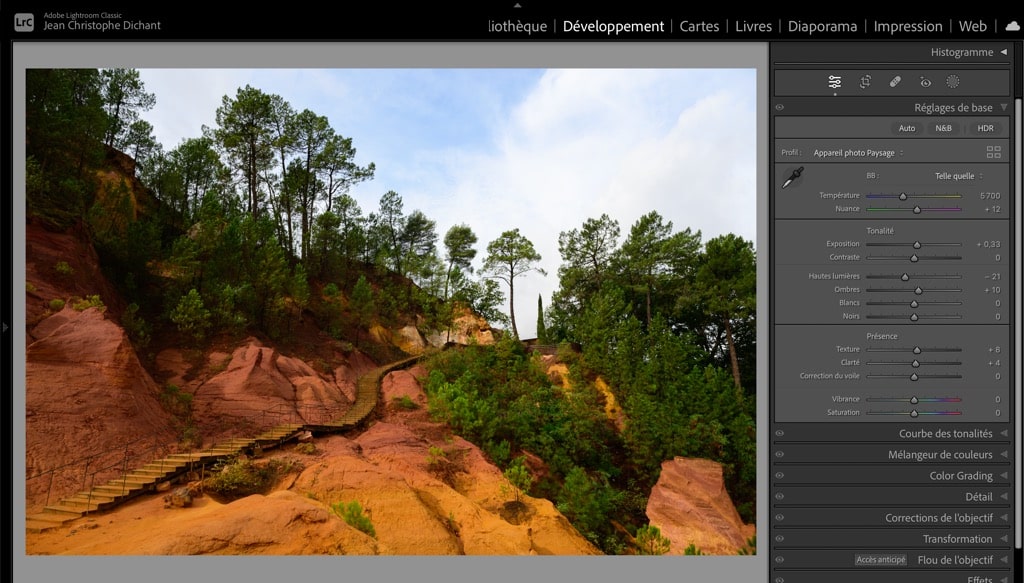1024x583 pixels.
Task: Select the Edit sliders tool icon
Action: (x=835, y=82)
